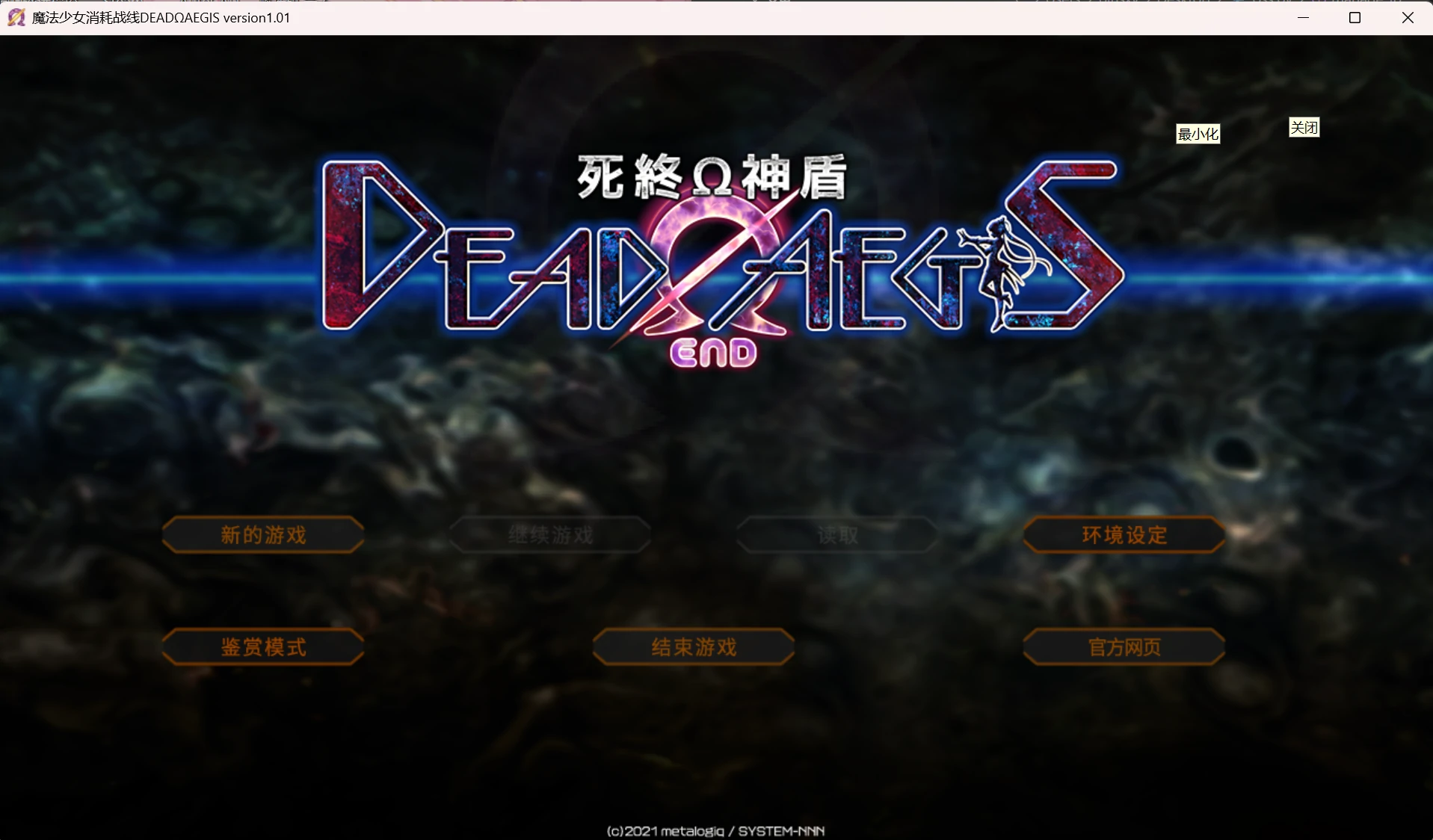The width and height of the screenshot is (1433, 840).
Task: Click the 最小化 tooltip label
Action: point(1198,134)
